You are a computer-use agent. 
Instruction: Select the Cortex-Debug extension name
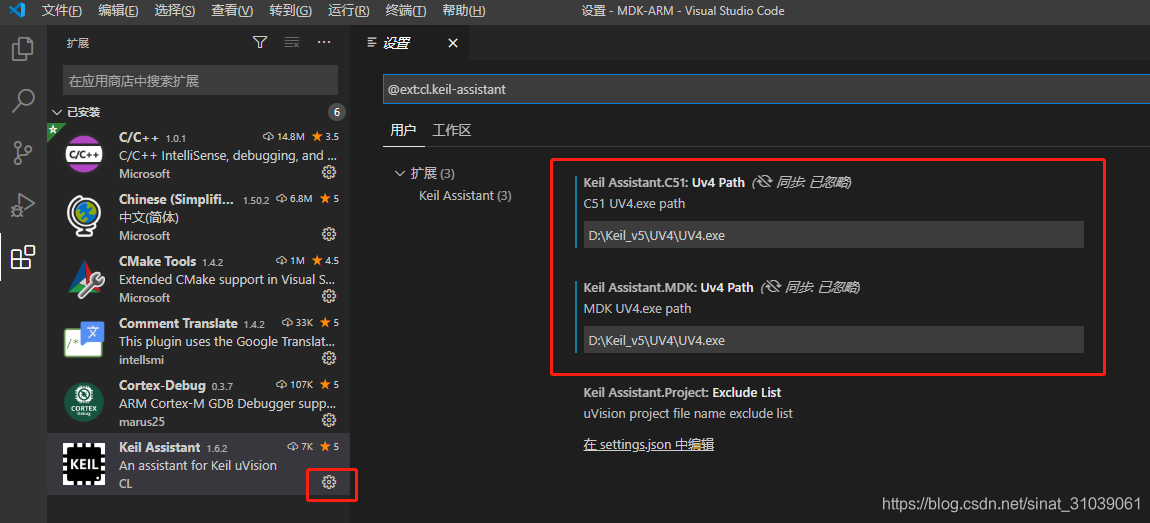coord(163,385)
